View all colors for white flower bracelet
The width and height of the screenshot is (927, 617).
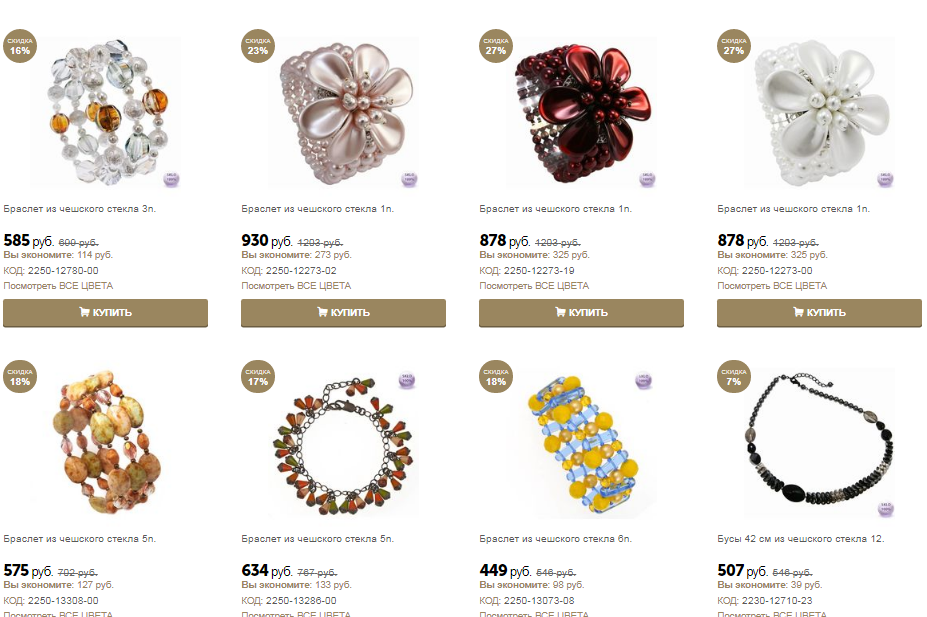click(x=772, y=286)
